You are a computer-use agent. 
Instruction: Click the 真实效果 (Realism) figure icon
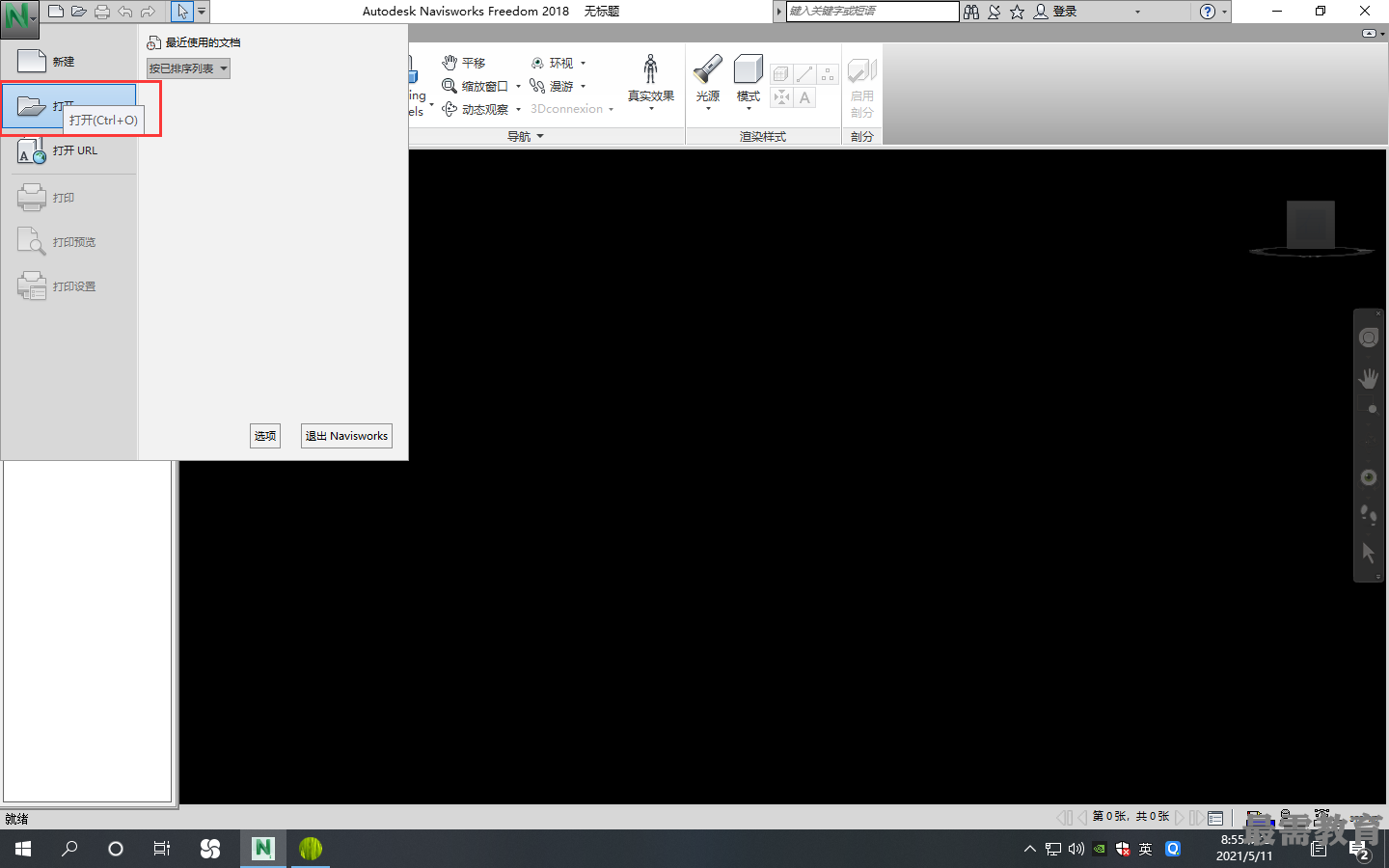[651, 69]
